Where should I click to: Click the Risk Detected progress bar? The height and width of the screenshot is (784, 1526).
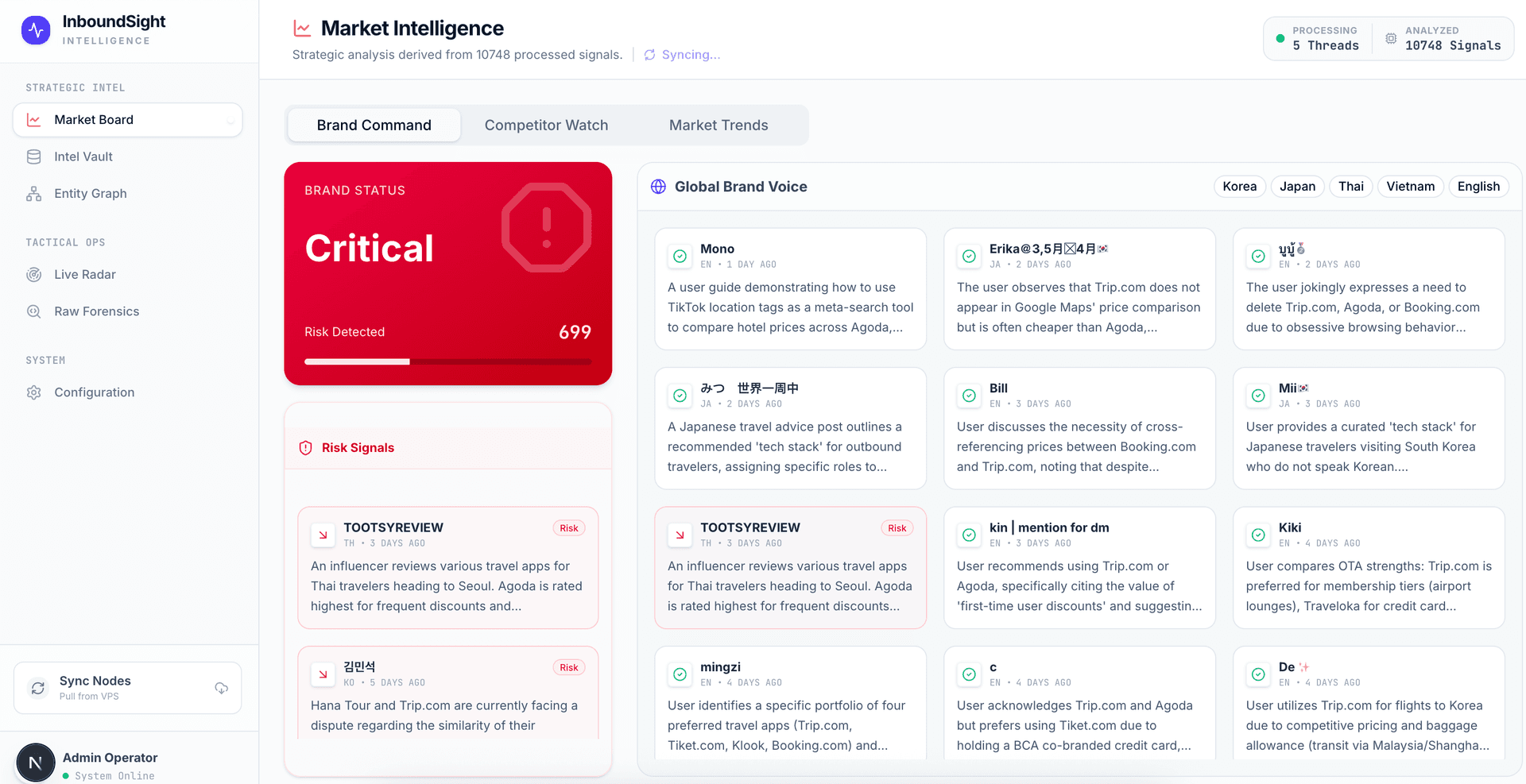coord(448,362)
